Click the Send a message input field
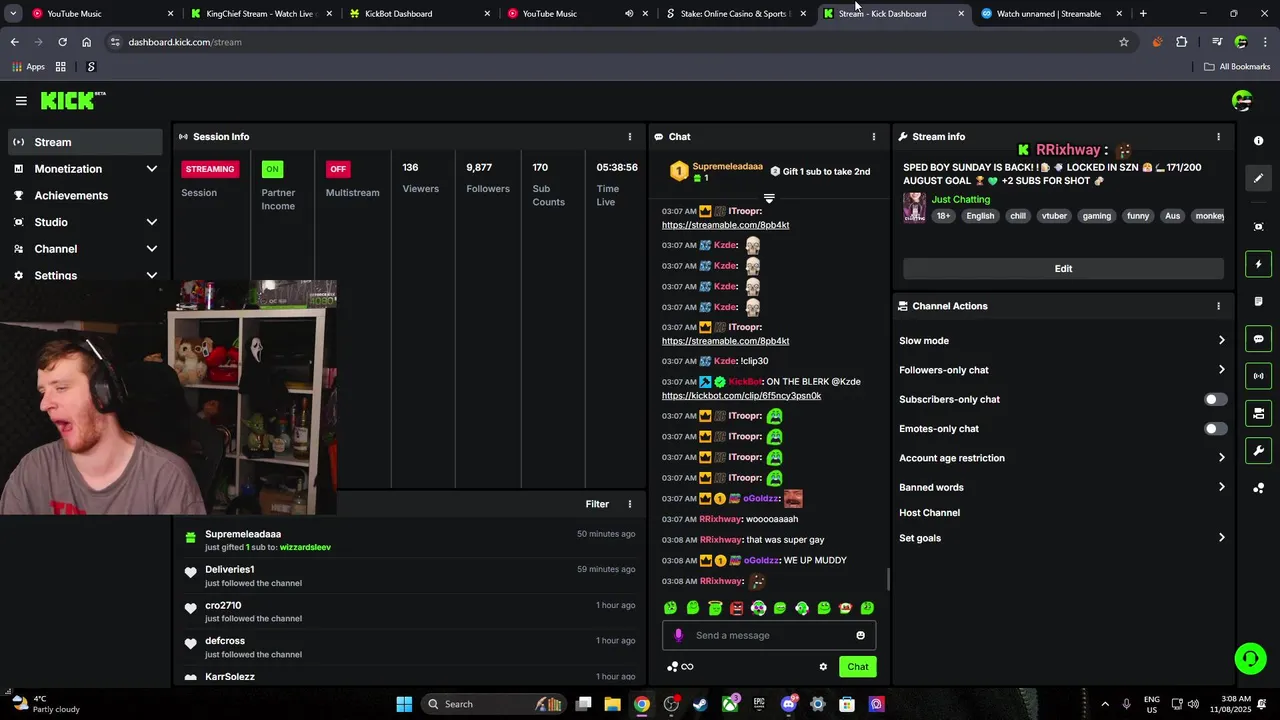This screenshot has width=1280, height=720. [769, 635]
